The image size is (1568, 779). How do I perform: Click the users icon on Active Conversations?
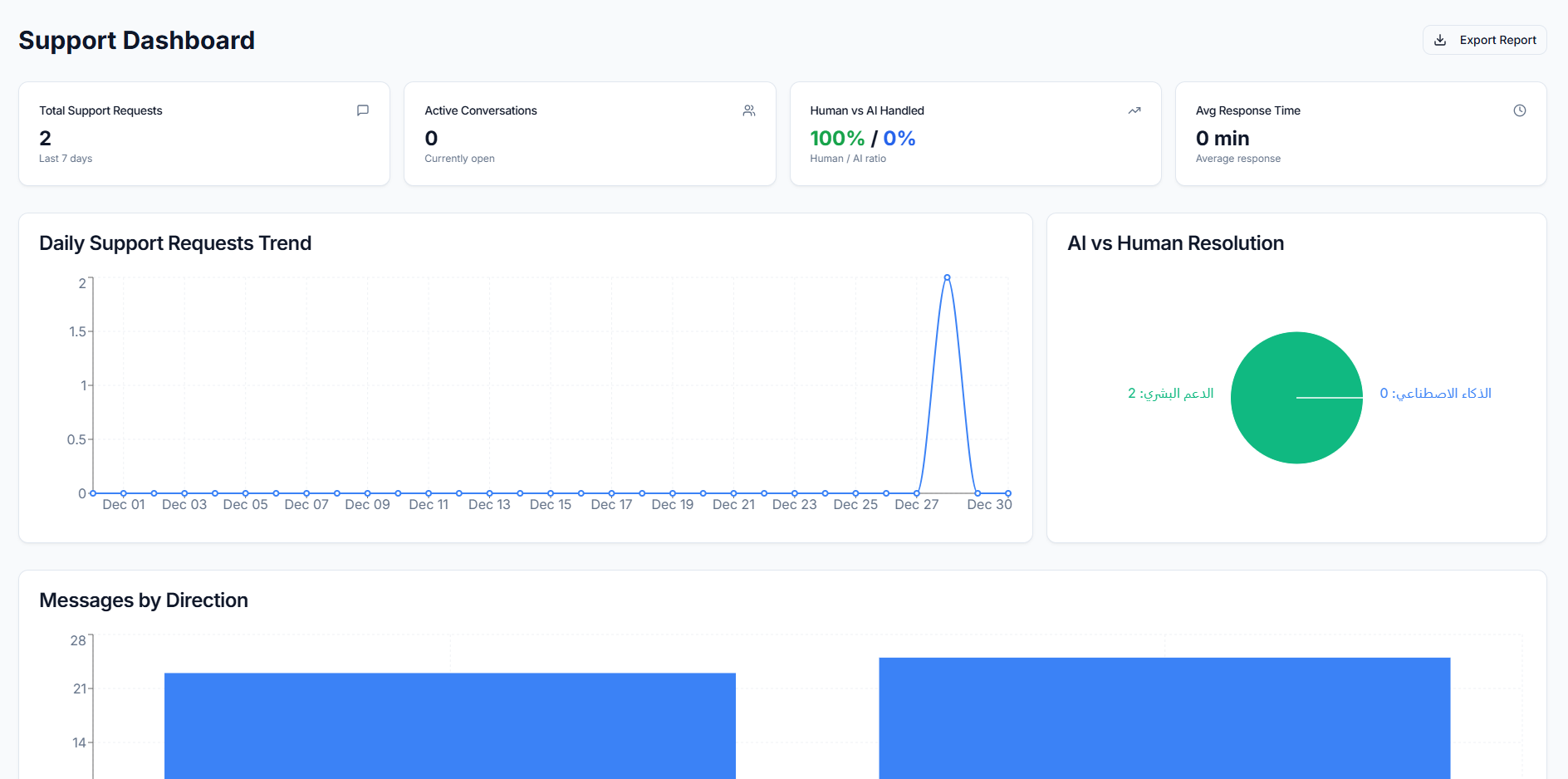click(x=748, y=110)
